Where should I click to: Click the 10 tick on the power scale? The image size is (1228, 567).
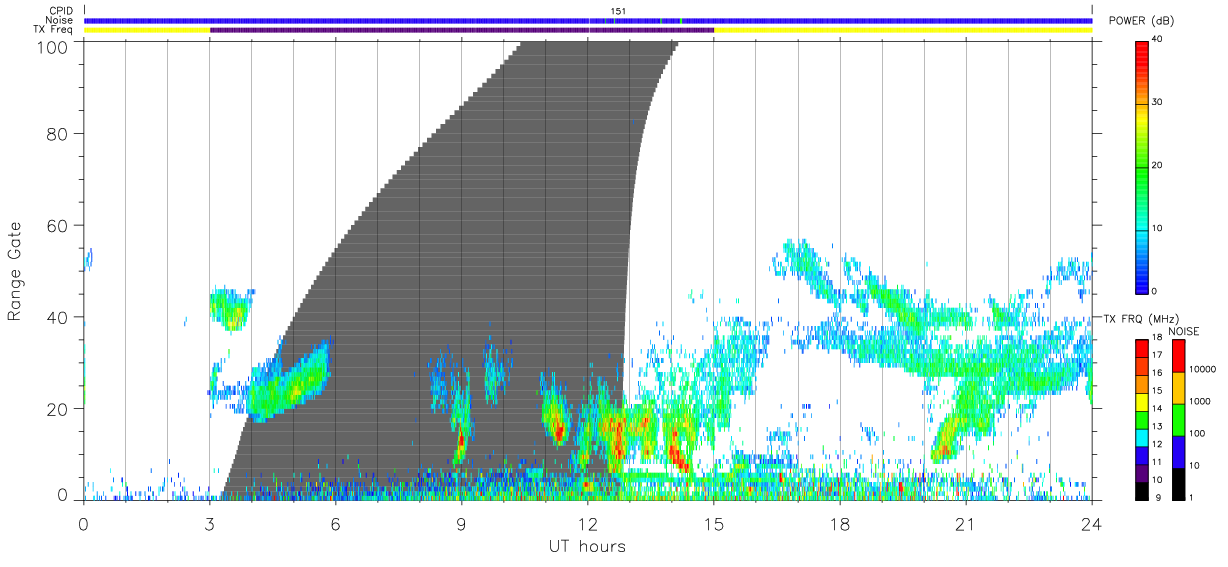[x=1158, y=228]
